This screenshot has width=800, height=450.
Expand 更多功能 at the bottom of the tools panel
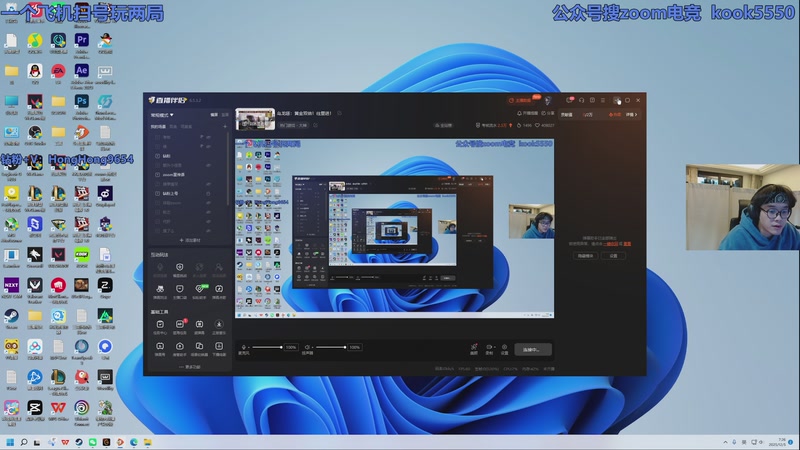point(189,367)
